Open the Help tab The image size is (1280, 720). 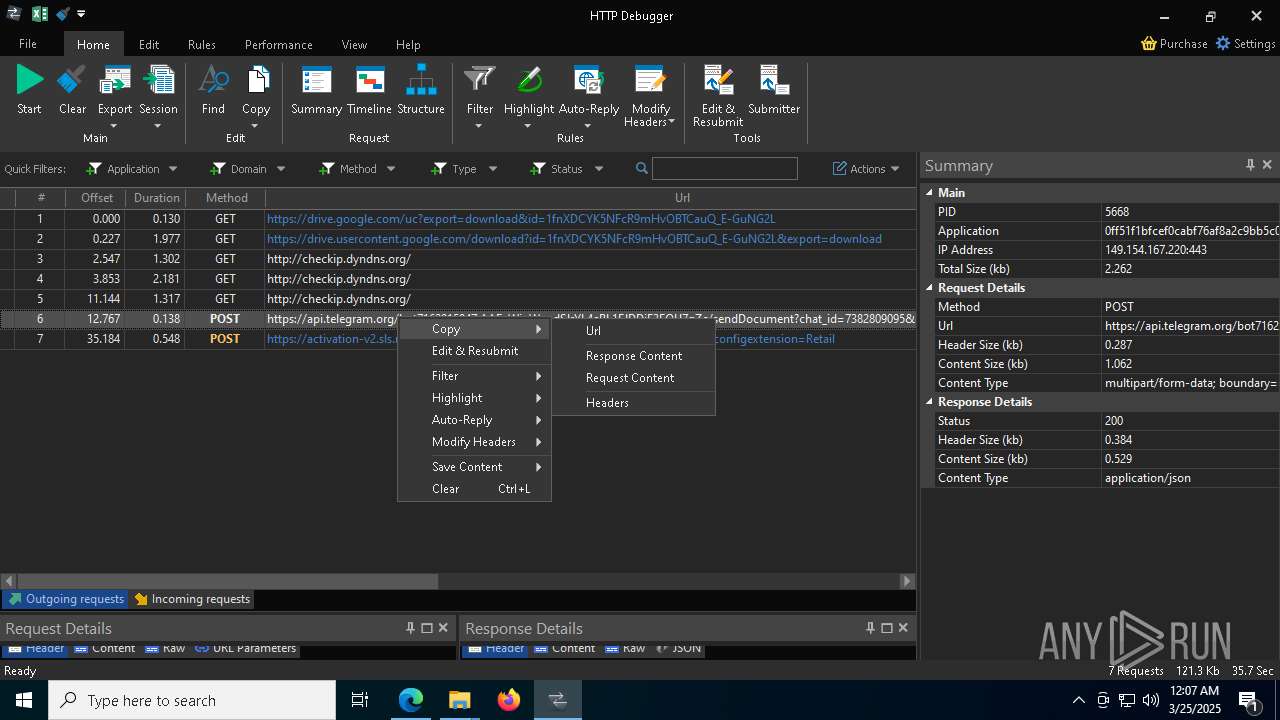[x=408, y=45]
